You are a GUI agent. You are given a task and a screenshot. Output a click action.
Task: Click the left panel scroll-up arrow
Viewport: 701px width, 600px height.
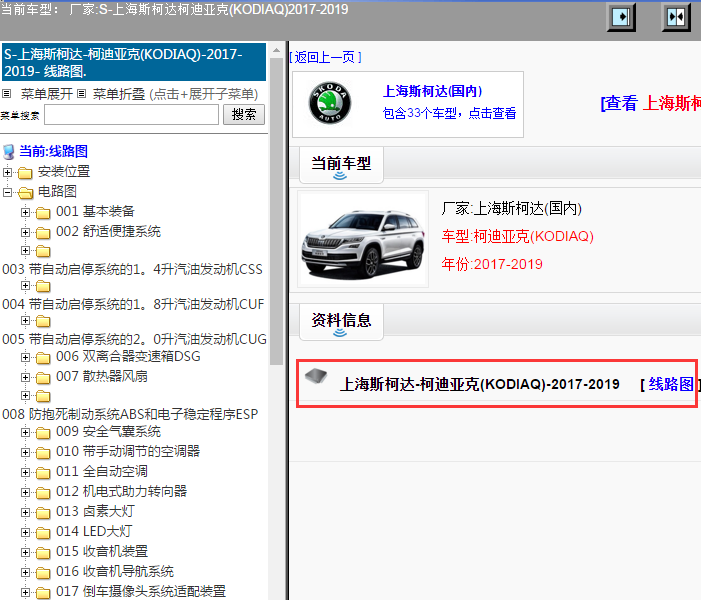point(276,50)
